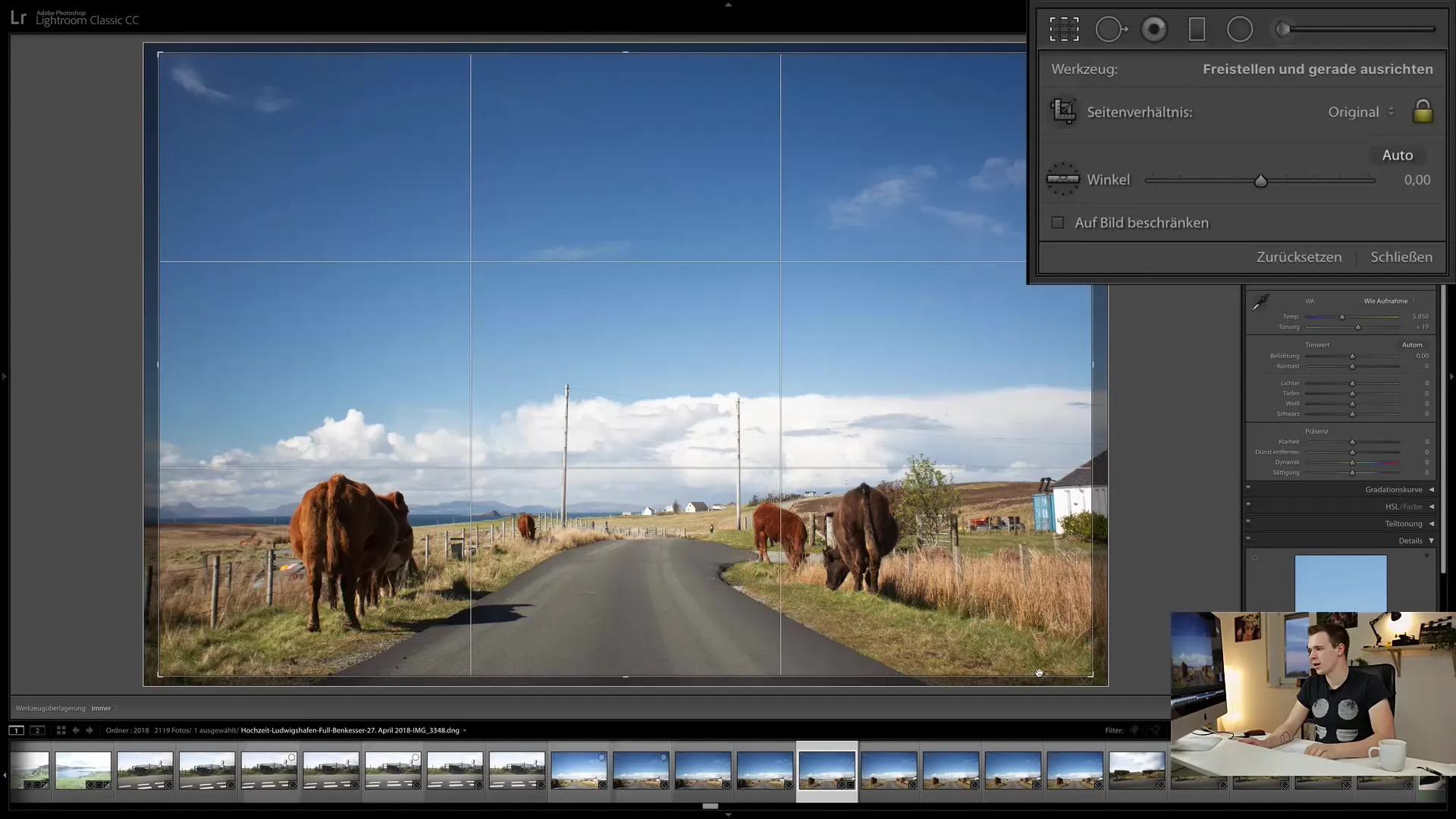This screenshot has height=819, width=1456.
Task: Toggle the aspect ratio lock padlock
Action: coord(1423,111)
